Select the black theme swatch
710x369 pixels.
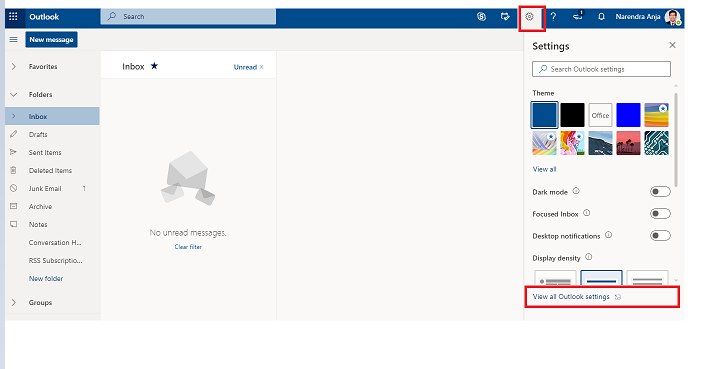(572, 115)
